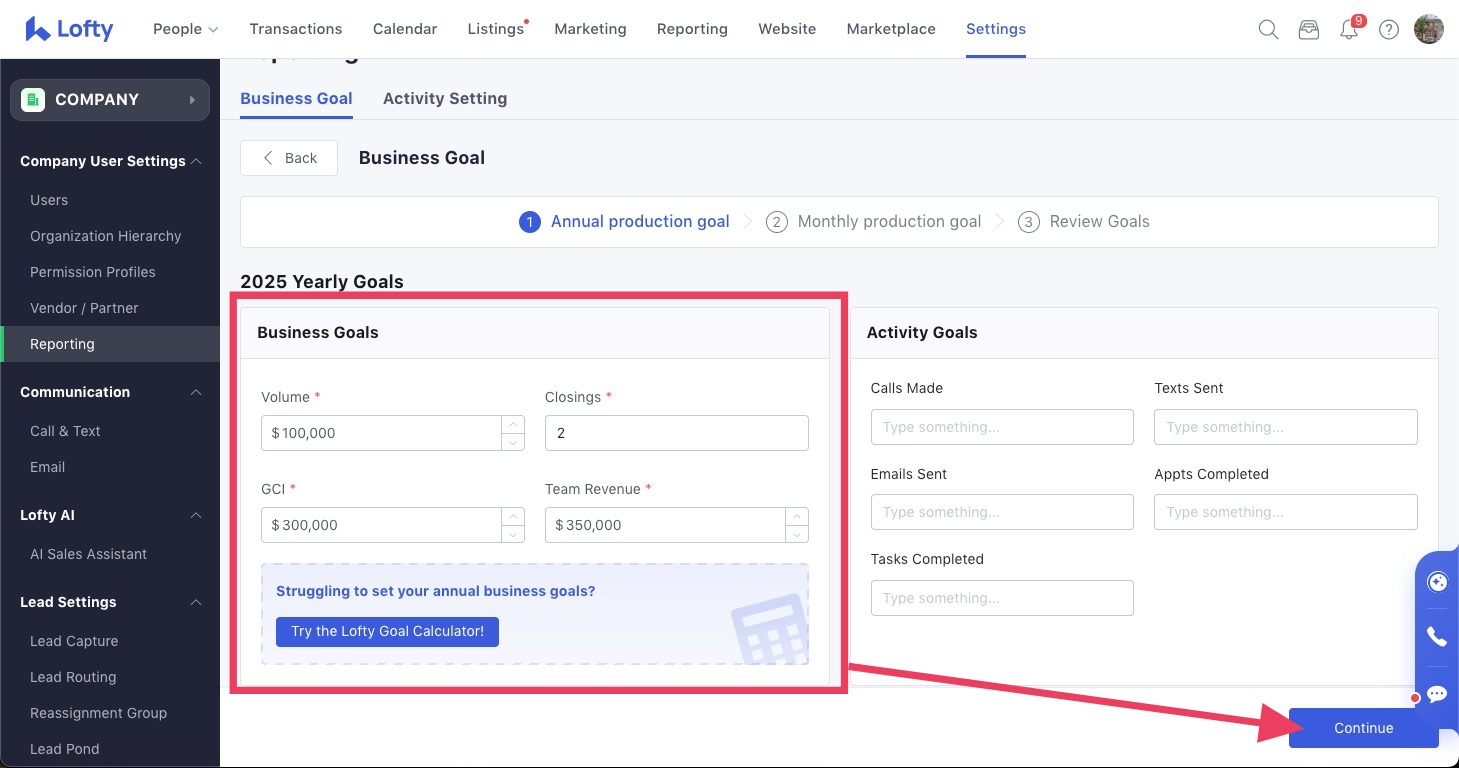The width and height of the screenshot is (1459, 768).
Task: Open notifications bell with badge
Action: (1349, 29)
